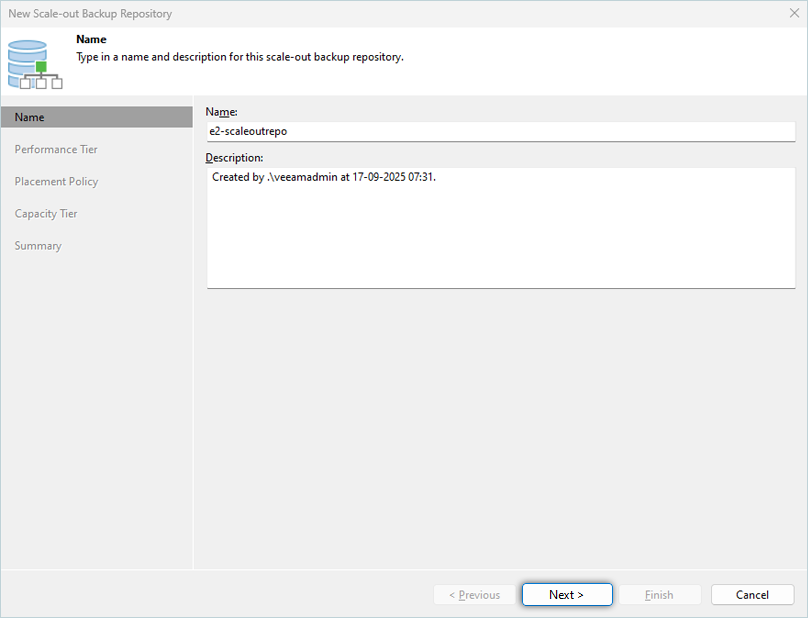This screenshot has height=618, width=808.
Task: Cancel the repository wizard
Action: click(752, 595)
